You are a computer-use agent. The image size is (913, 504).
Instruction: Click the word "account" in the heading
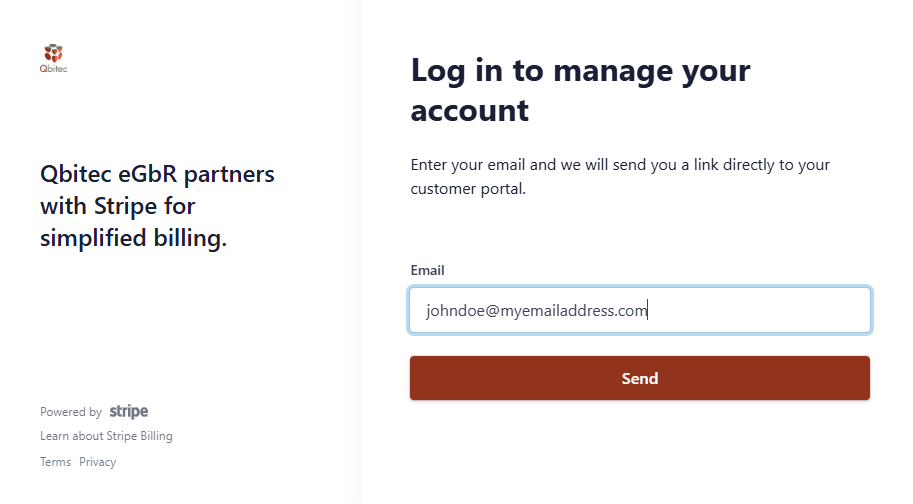(469, 110)
